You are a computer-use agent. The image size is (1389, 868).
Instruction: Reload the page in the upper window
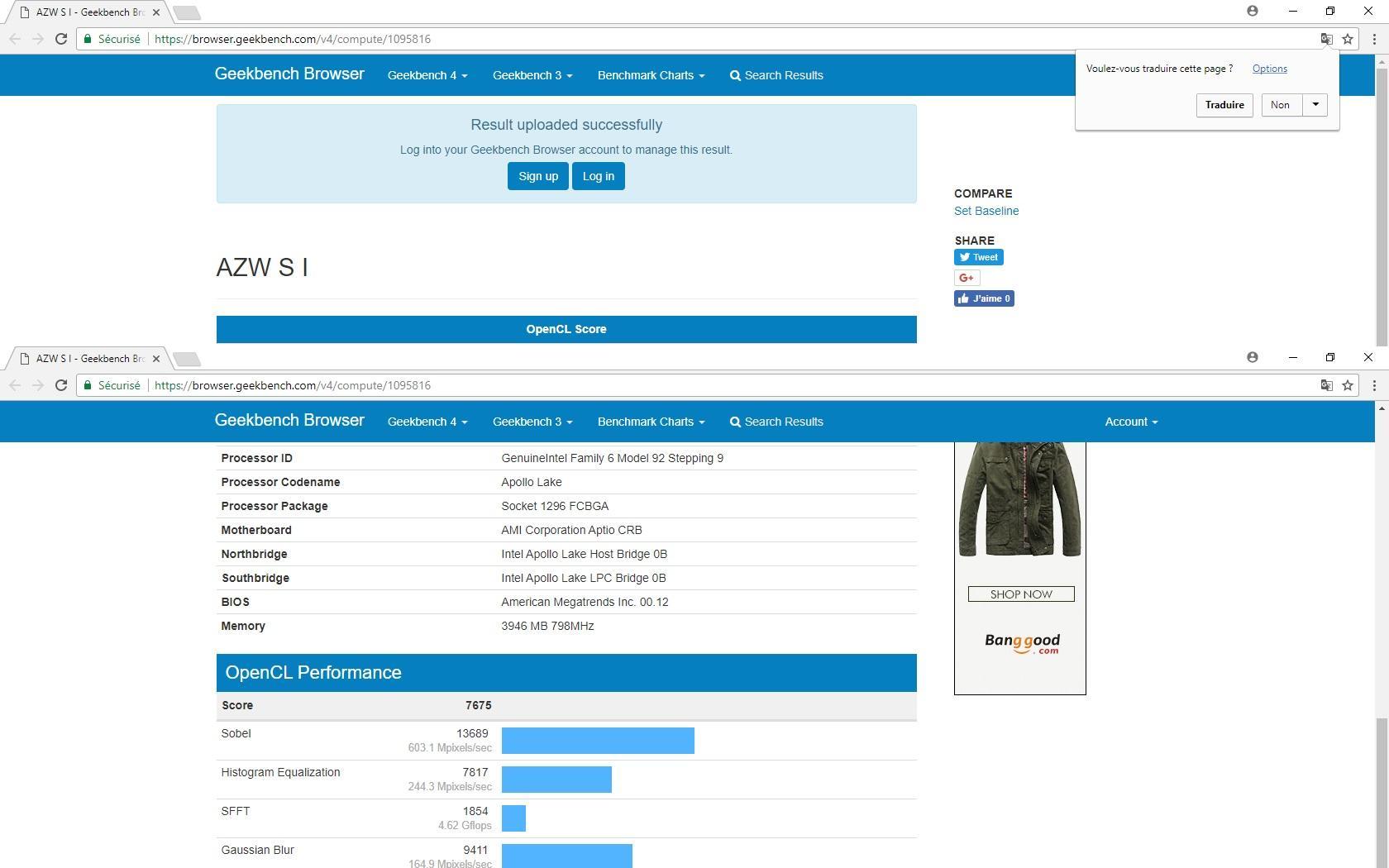61,39
